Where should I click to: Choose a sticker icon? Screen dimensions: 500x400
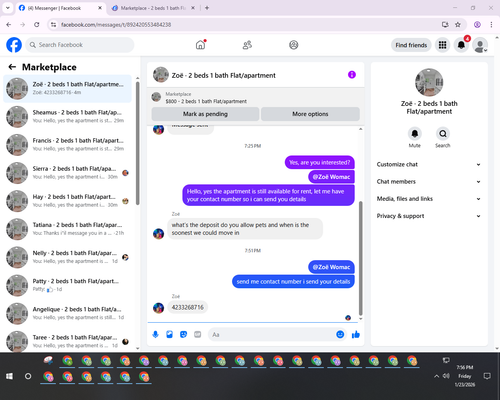coord(183,334)
